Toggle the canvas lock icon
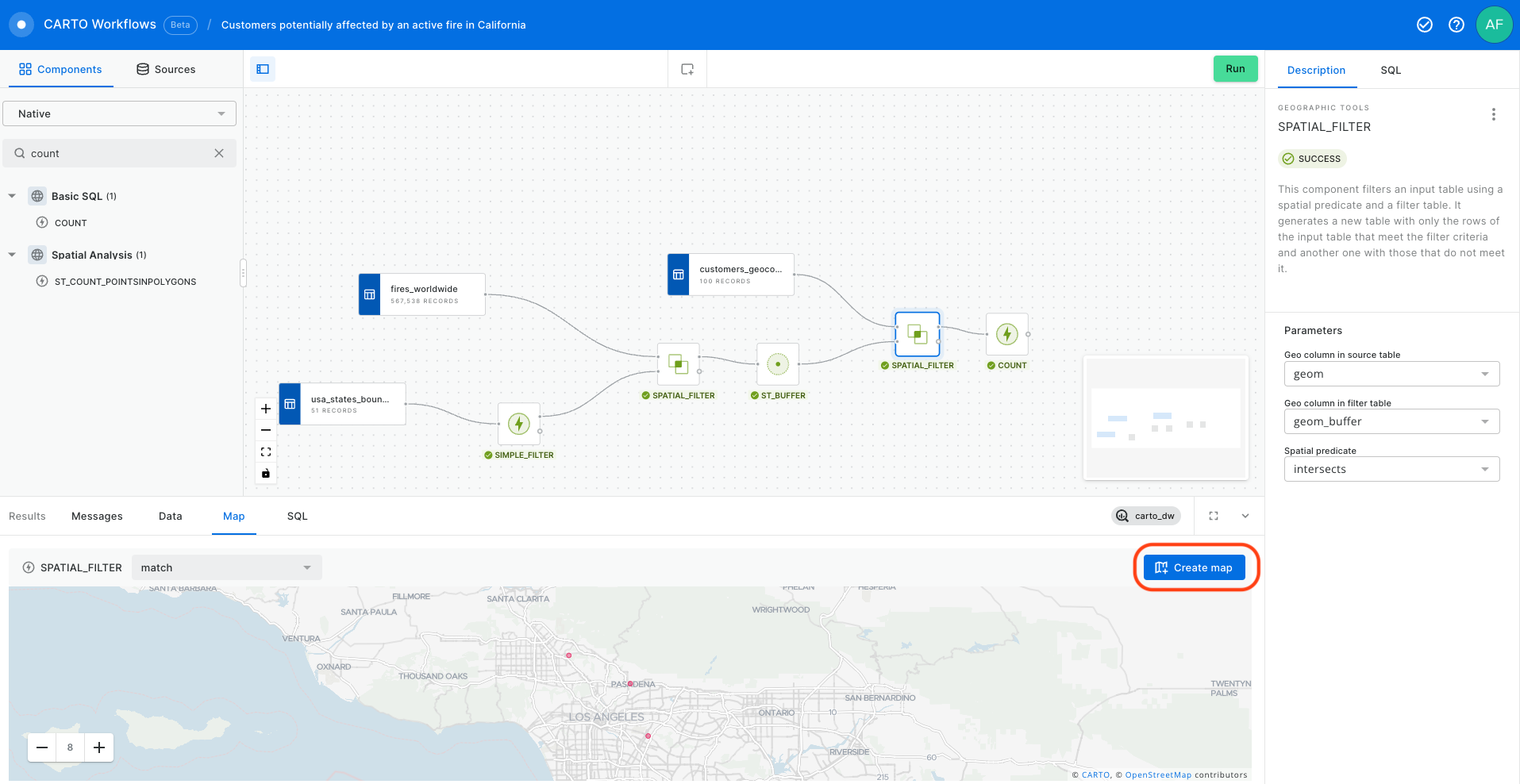 tap(266, 474)
